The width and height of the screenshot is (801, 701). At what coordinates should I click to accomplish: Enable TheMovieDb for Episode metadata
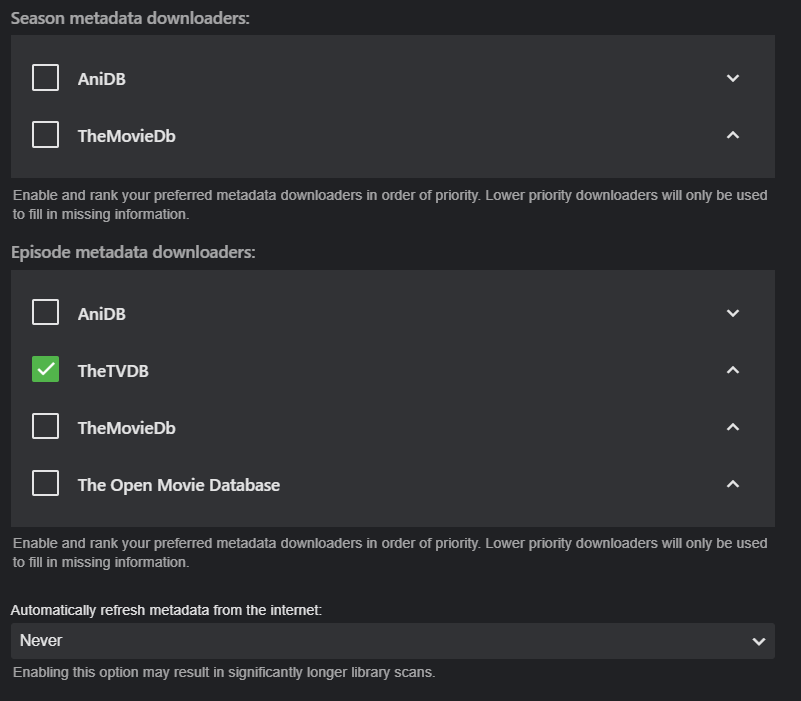coord(45,427)
